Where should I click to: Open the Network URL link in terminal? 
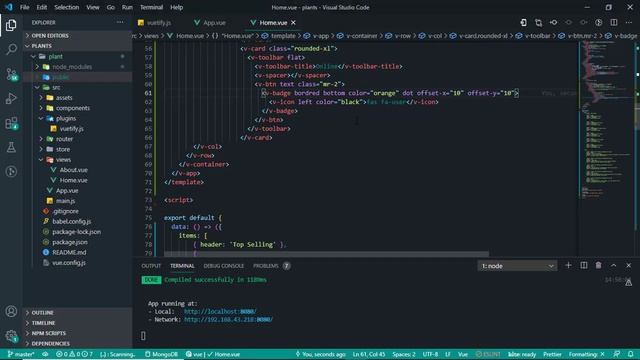[228, 320]
